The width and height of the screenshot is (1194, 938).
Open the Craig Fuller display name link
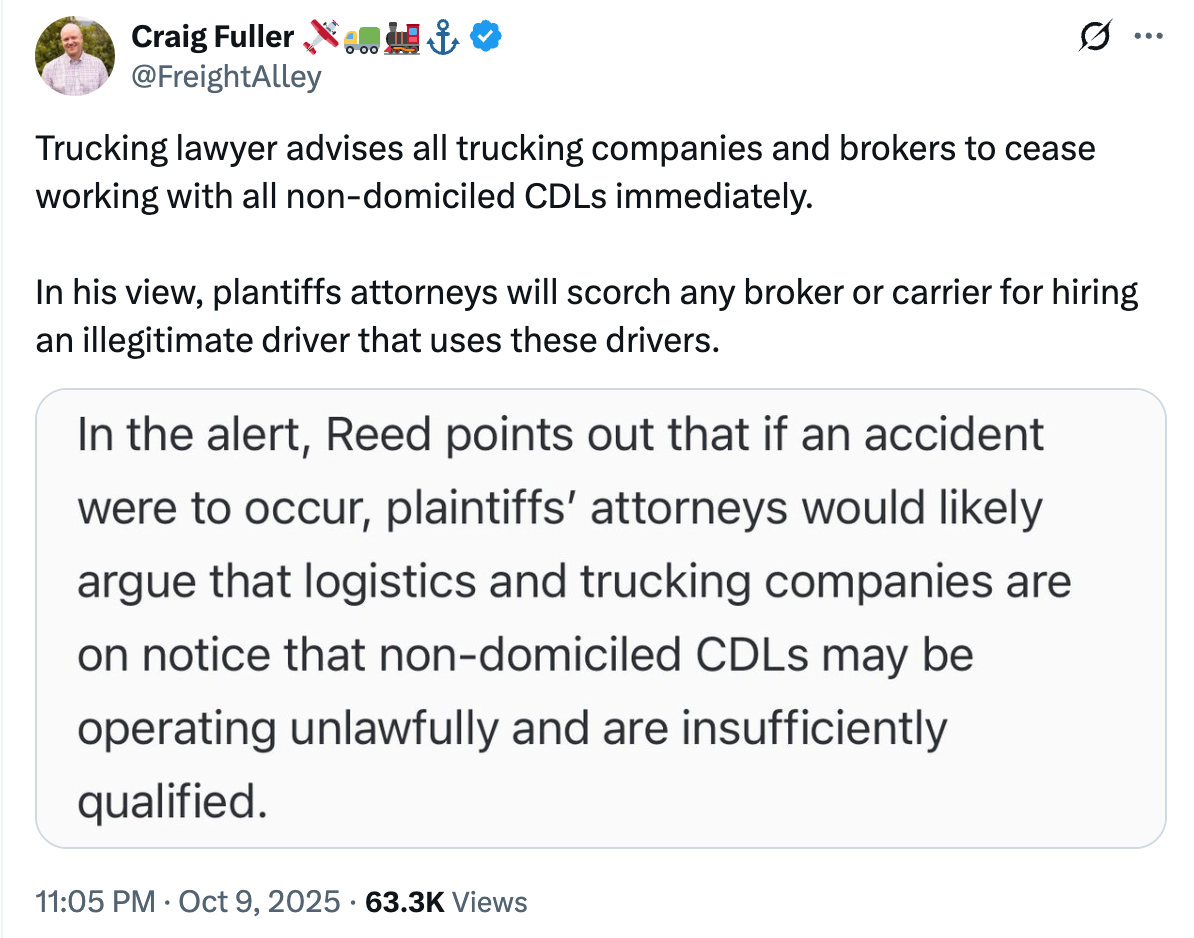pyautogui.click(x=212, y=38)
